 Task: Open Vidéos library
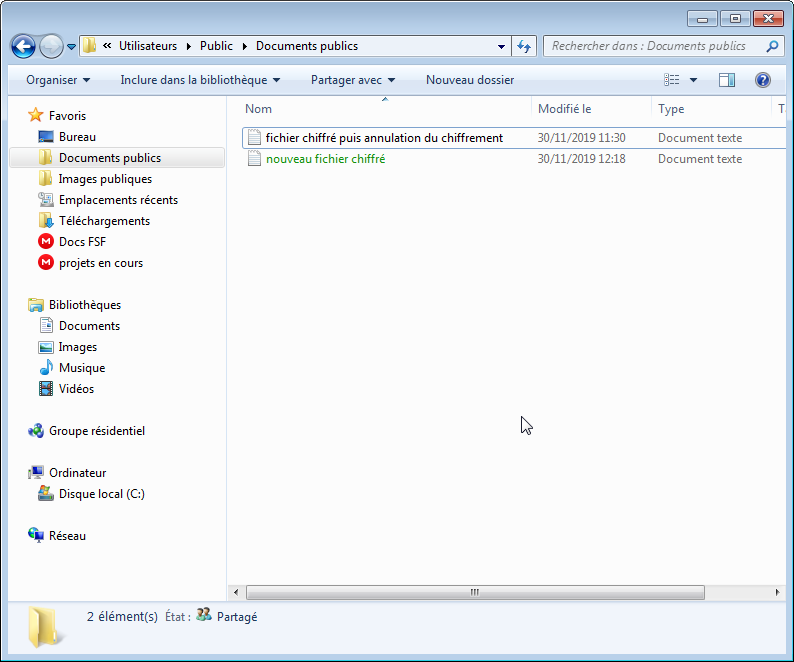pos(76,389)
